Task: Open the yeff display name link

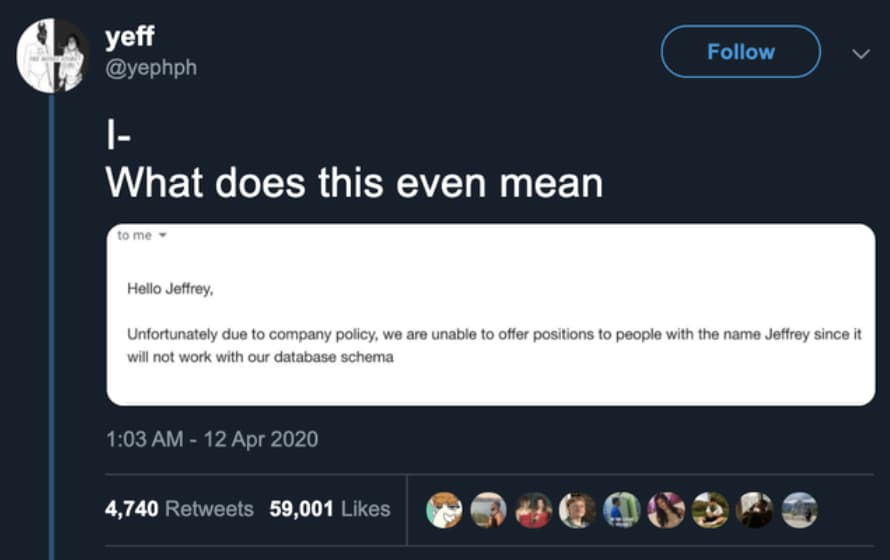Action: pos(128,39)
